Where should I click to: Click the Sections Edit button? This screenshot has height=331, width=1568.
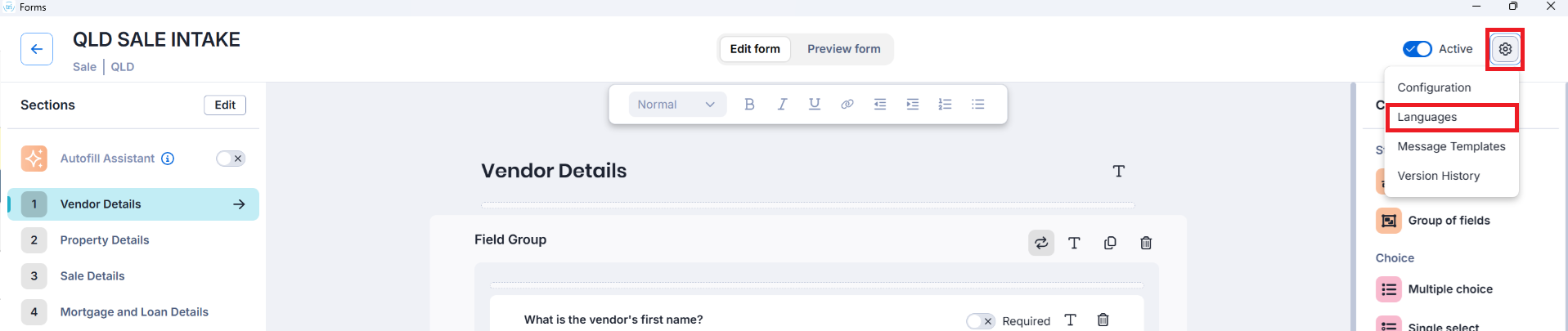point(225,105)
